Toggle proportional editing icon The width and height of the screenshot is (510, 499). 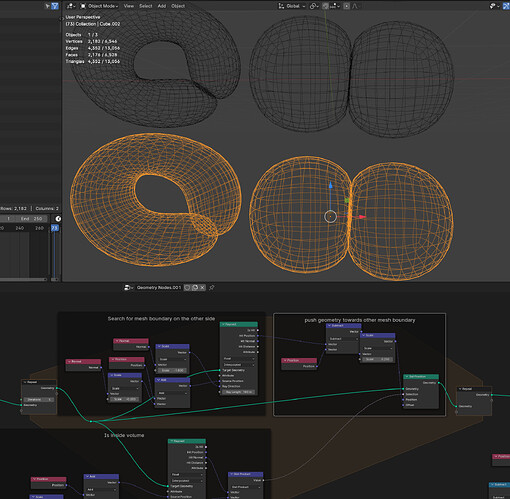(347, 6)
